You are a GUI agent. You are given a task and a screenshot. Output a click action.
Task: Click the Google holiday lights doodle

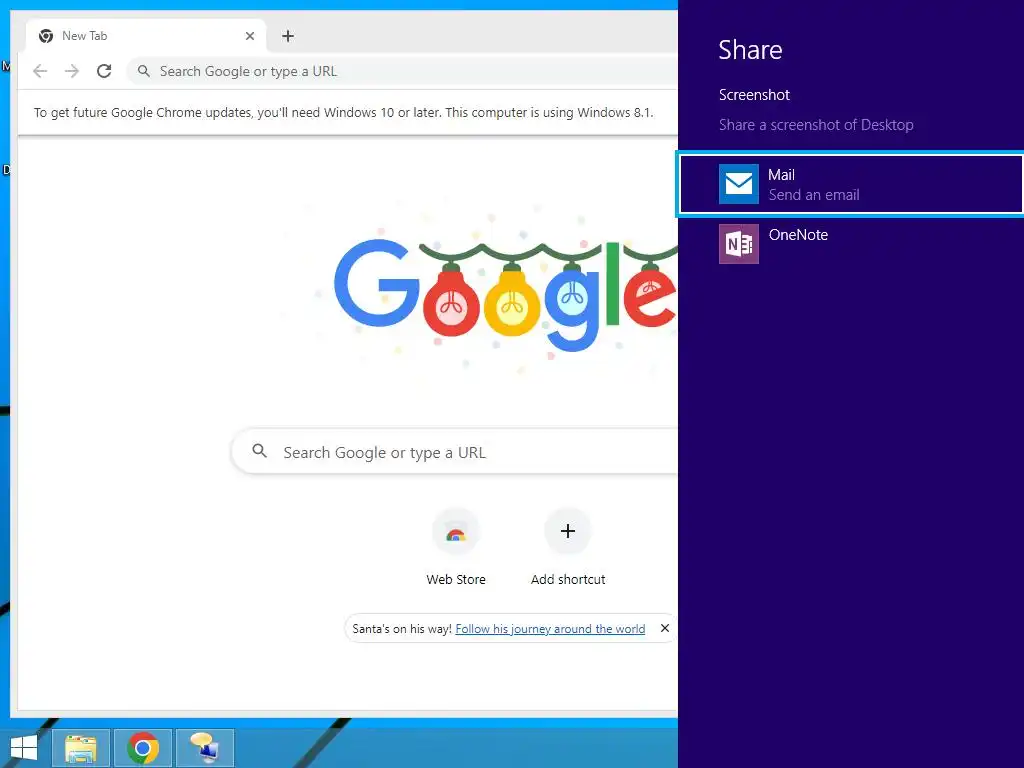[506, 293]
